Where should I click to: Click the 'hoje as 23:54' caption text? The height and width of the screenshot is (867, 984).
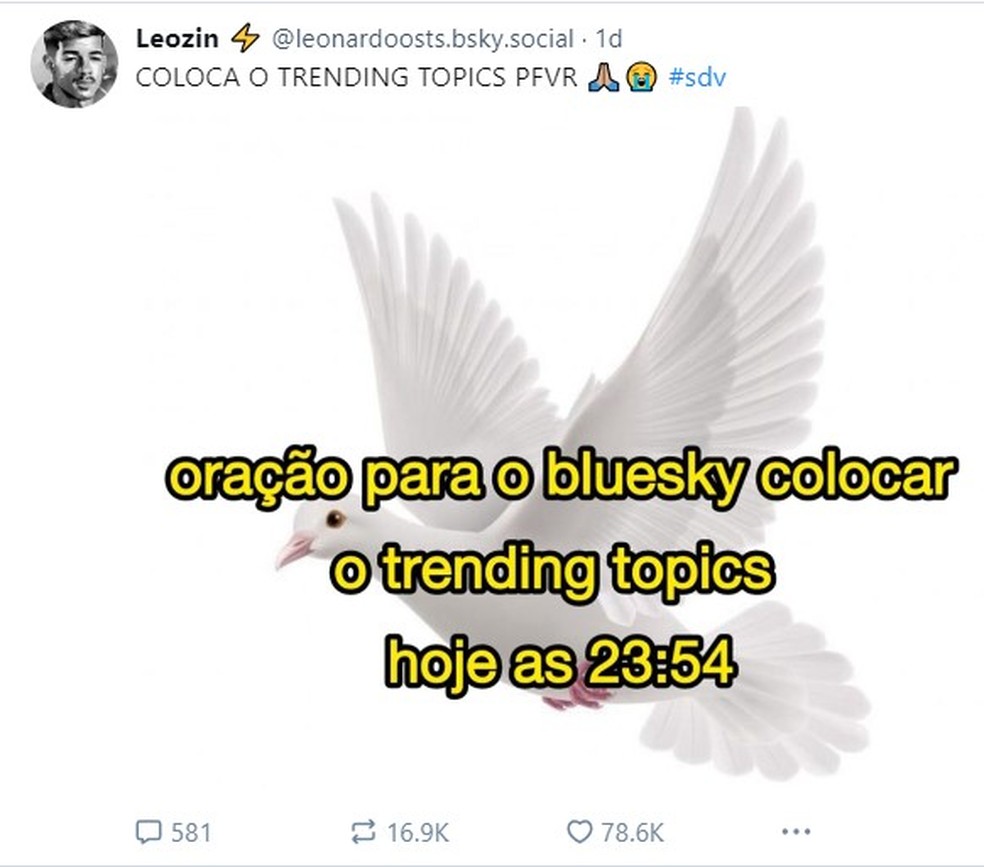coord(560,662)
